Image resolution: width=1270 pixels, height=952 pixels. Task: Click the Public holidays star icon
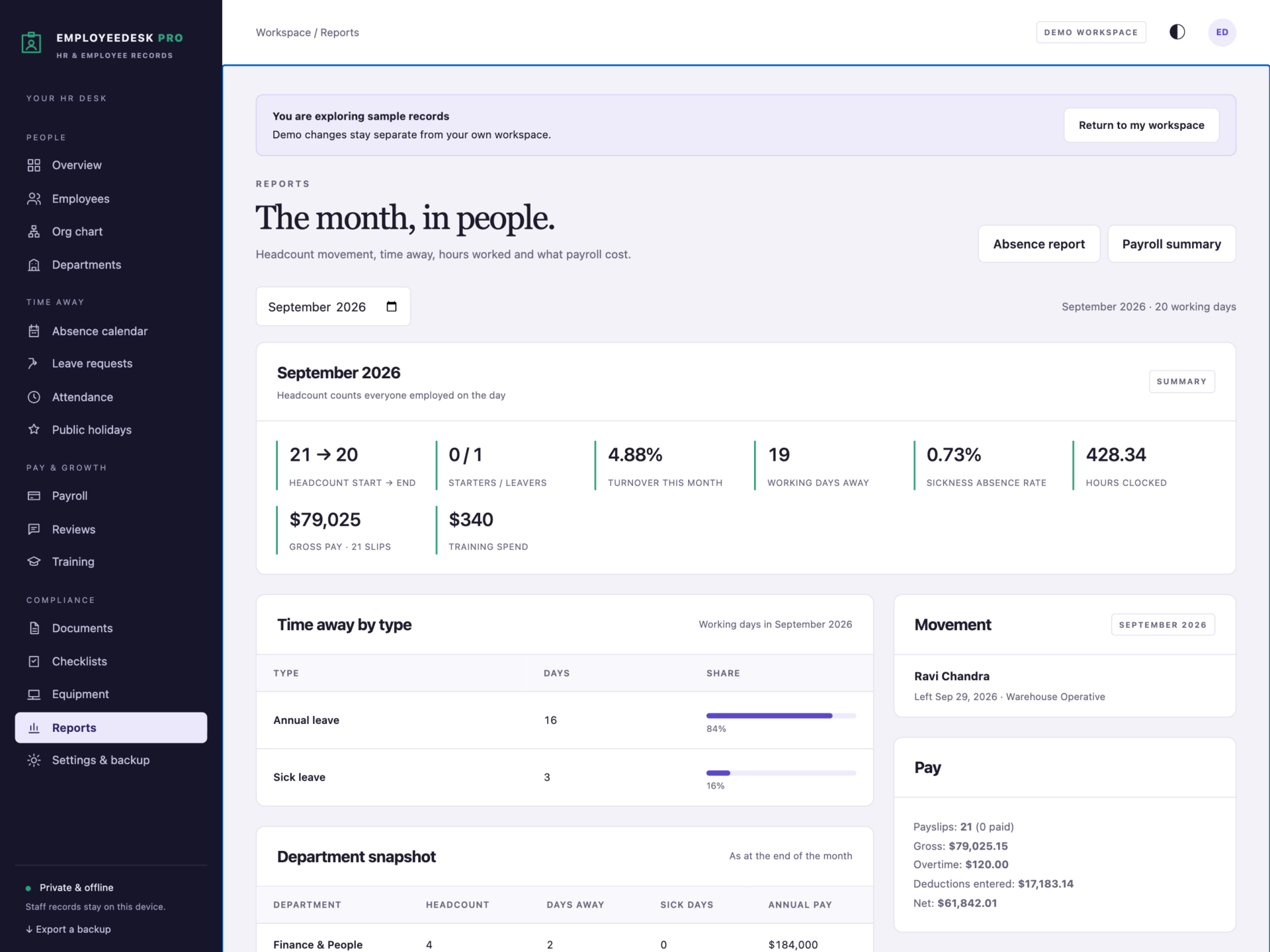[x=34, y=430]
